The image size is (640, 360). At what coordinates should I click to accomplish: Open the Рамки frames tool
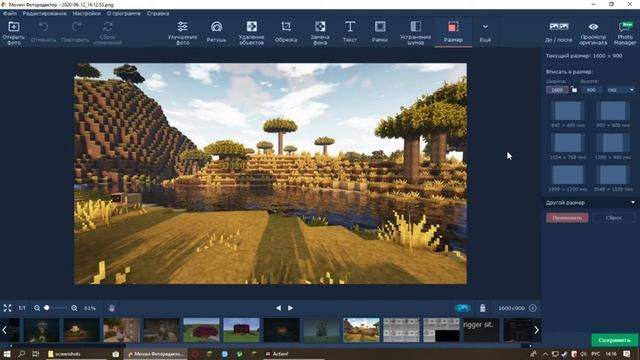coord(380,32)
